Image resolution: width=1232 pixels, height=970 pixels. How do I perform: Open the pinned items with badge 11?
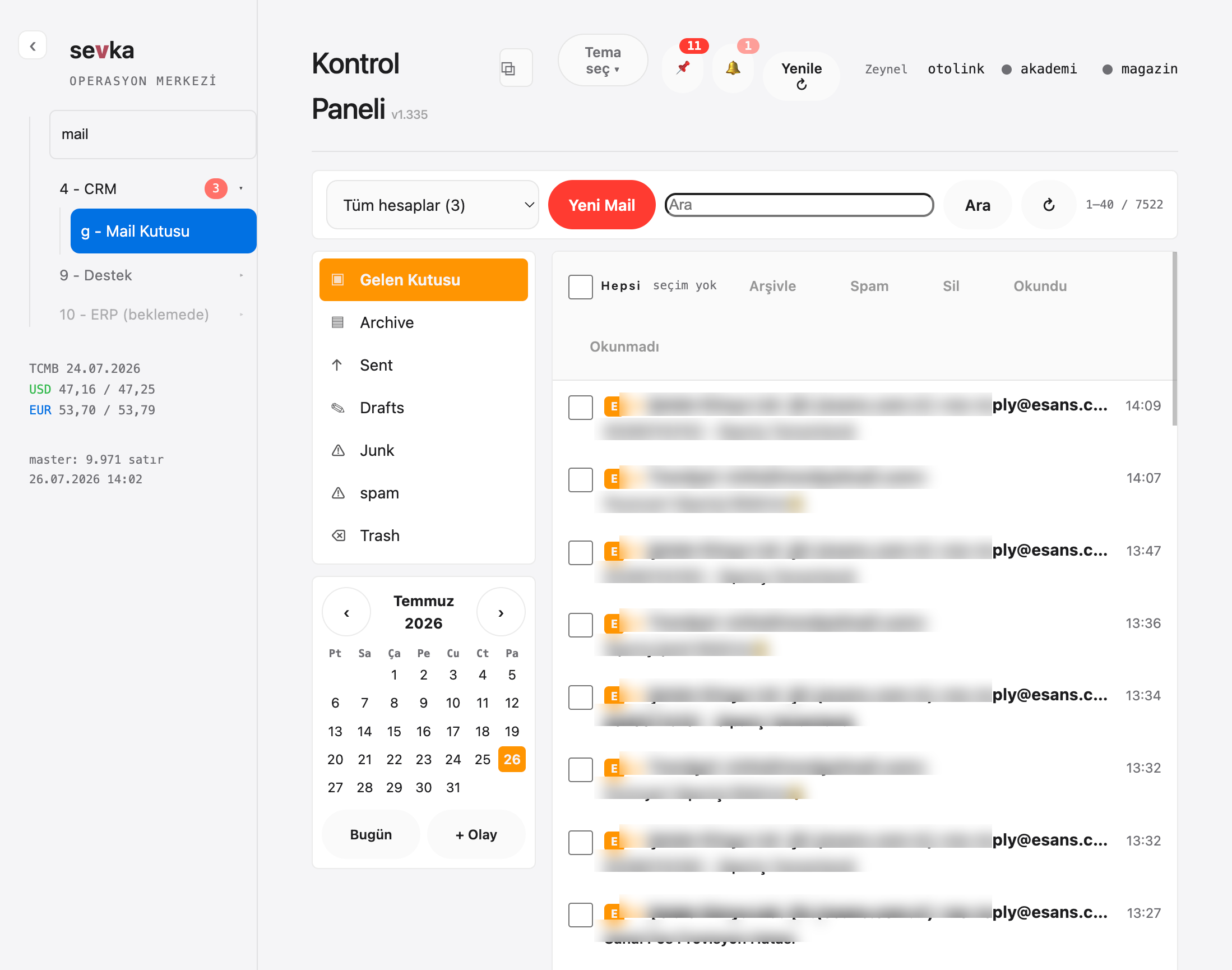(683, 68)
